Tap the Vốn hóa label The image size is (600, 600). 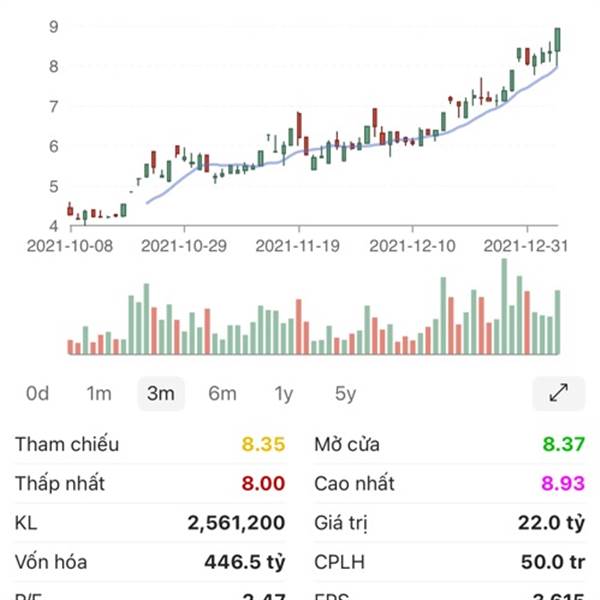[x=51, y=562]
